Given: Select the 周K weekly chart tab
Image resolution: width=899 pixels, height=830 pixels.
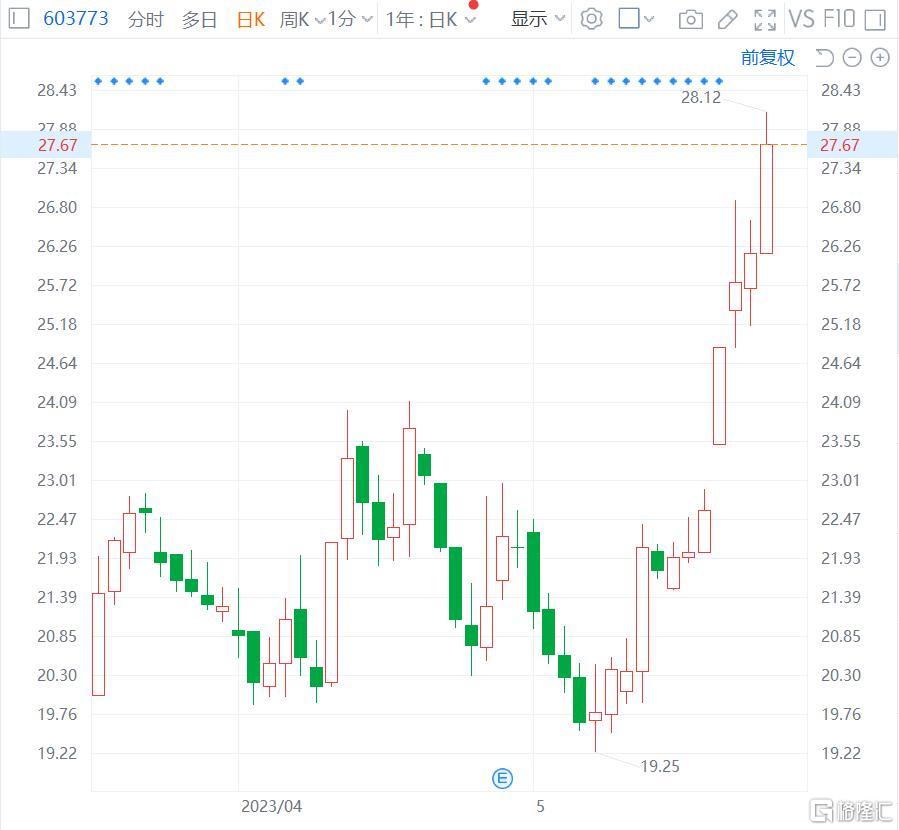Looking at the screenshot, I should (296, 19).
